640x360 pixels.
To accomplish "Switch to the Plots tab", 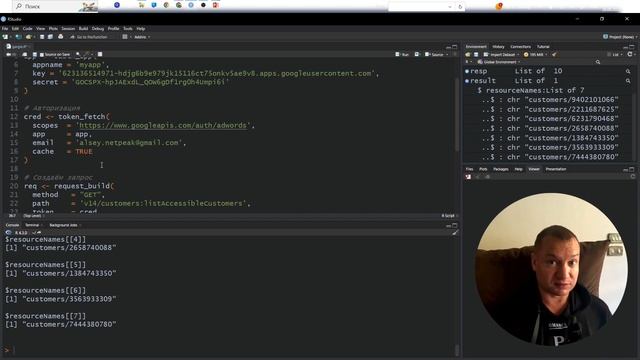I will coord(483,169).
